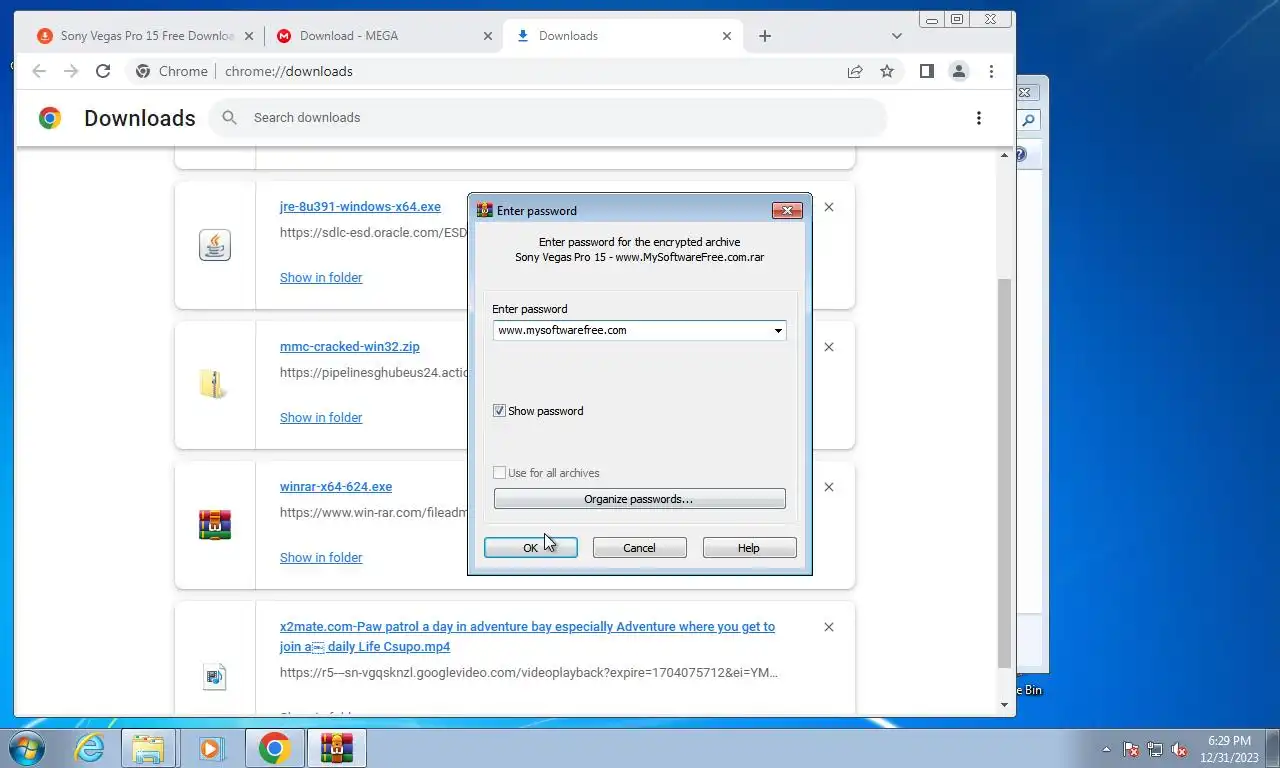Share this page icon

coord(855,71)
